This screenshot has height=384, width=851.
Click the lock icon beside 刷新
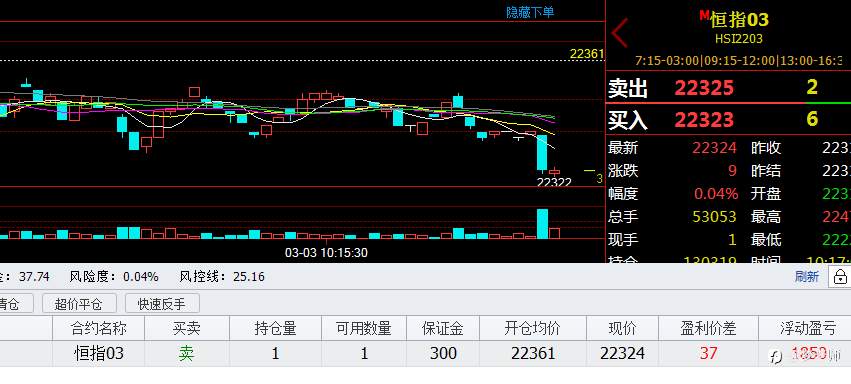[840, 277]
